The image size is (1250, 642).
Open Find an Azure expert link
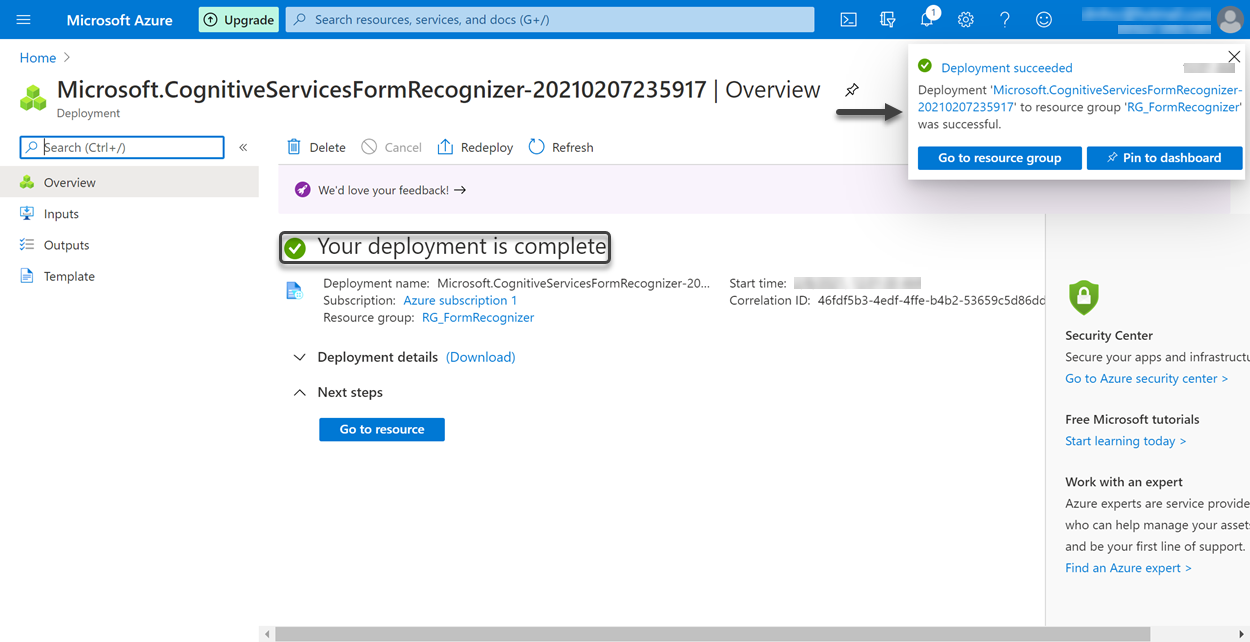1128,568
